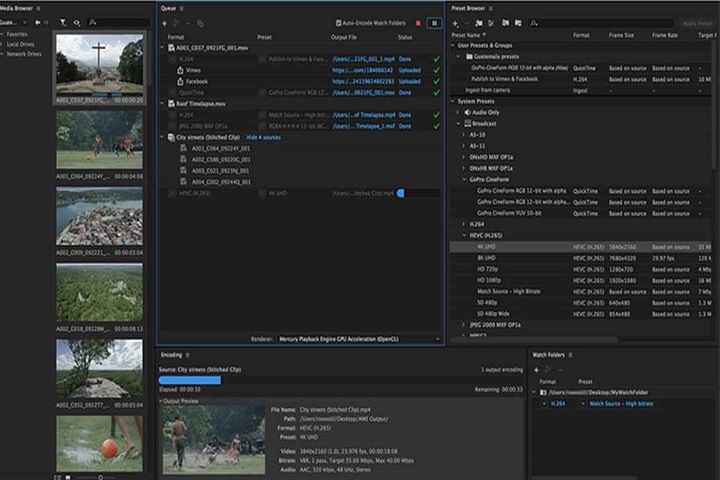Screen dimensions: 720x480
Task: Expand the Audio Only preset group
Action: (x=459, y=112)
